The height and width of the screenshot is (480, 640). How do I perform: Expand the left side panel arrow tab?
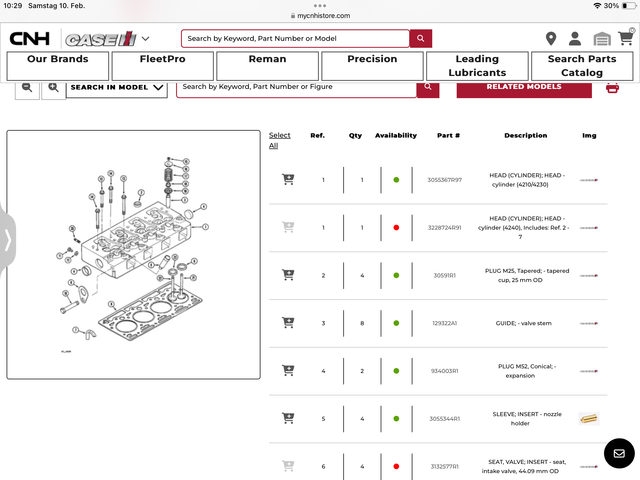[x=7, y=239]
